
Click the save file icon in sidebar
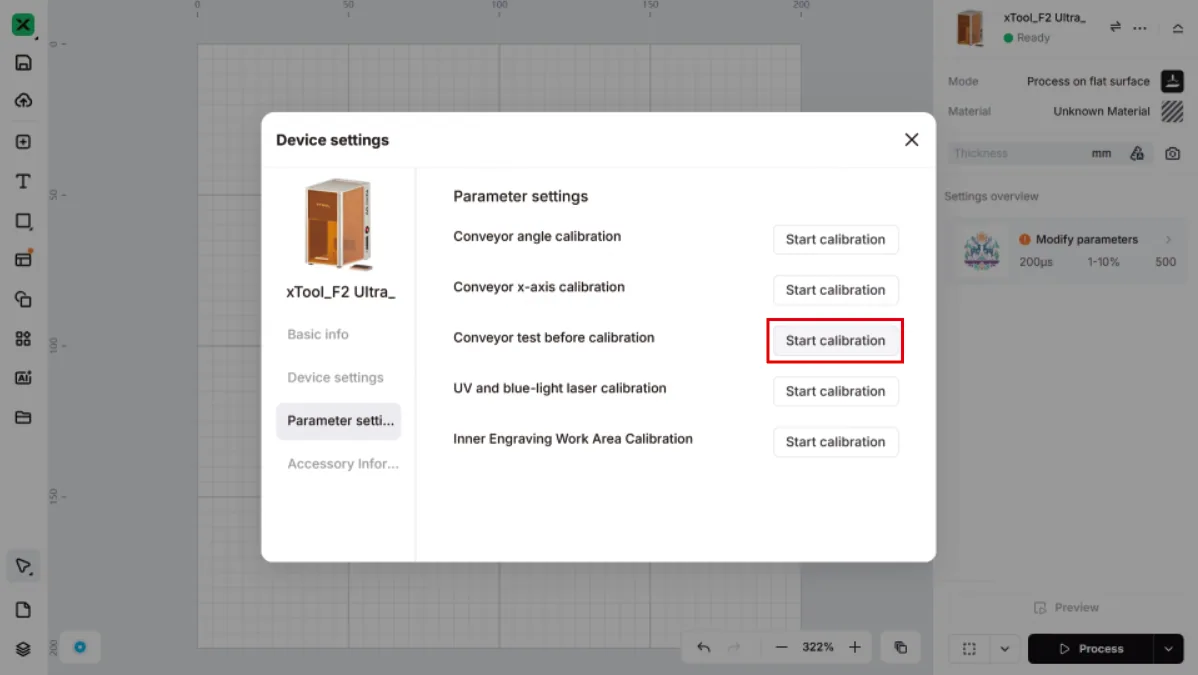[x=23, y=63]
